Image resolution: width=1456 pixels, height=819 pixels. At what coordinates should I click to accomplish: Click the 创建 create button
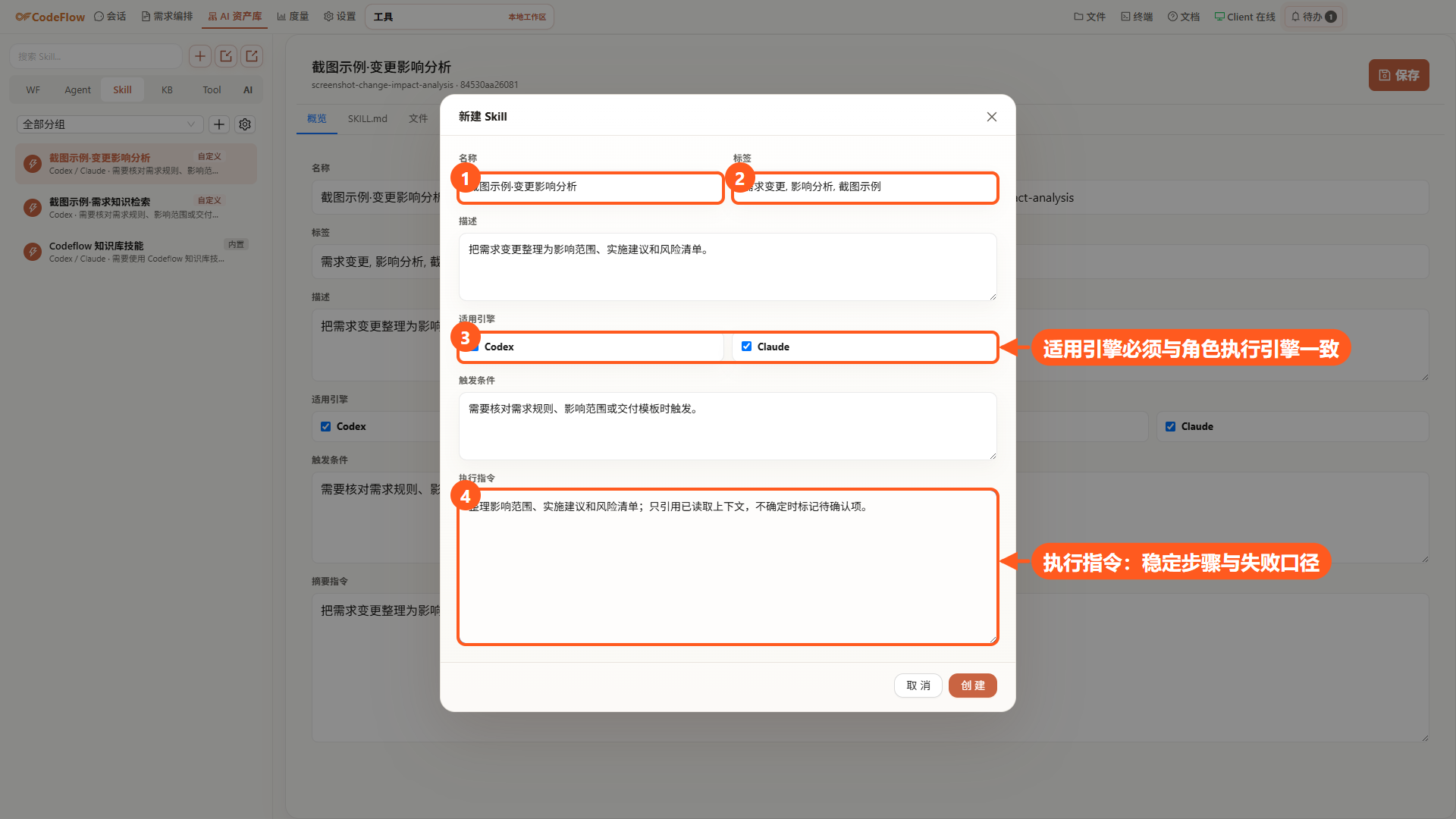tap(972, 686)
